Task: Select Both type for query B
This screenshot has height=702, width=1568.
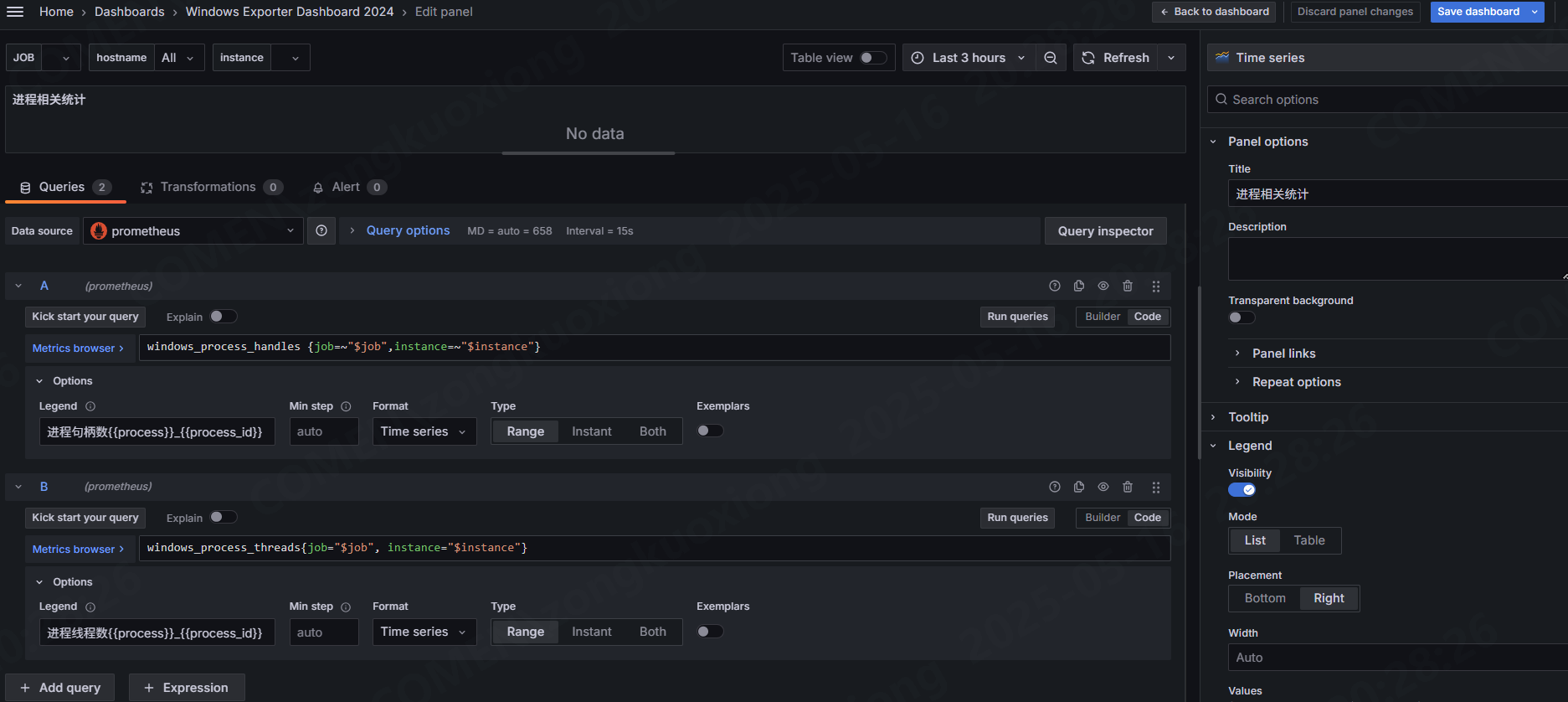Action: click(653, 632)
